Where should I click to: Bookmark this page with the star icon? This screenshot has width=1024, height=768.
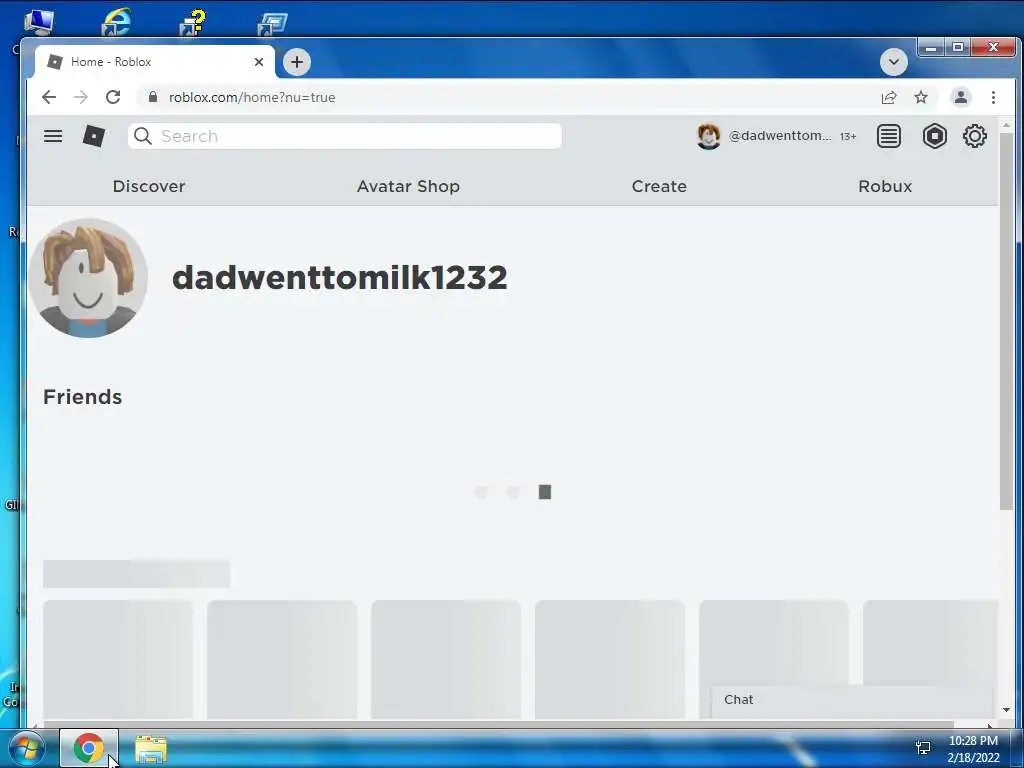pyautogui.click(x=921, y=97)
